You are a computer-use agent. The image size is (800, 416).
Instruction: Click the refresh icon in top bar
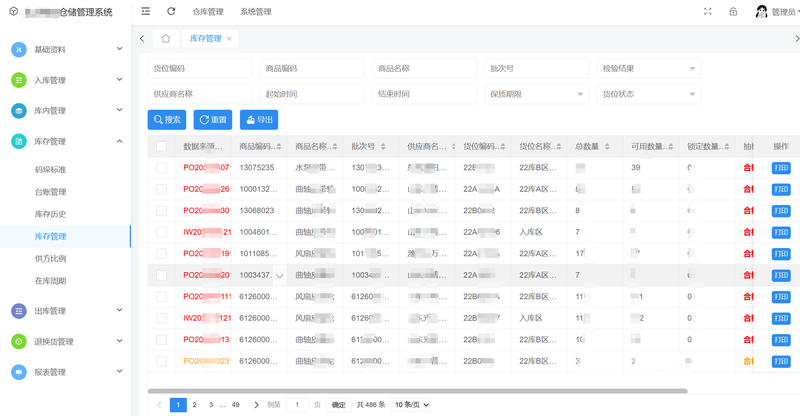click(171, 12)
